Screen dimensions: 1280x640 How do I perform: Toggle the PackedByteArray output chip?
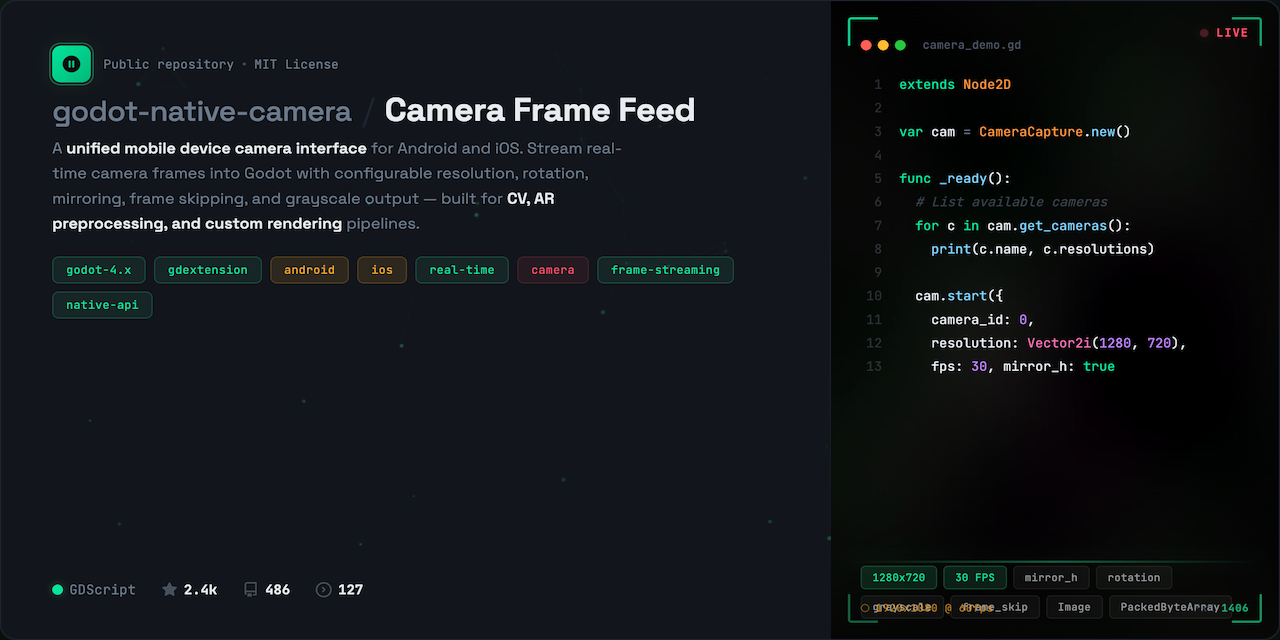coord(1170,607)
